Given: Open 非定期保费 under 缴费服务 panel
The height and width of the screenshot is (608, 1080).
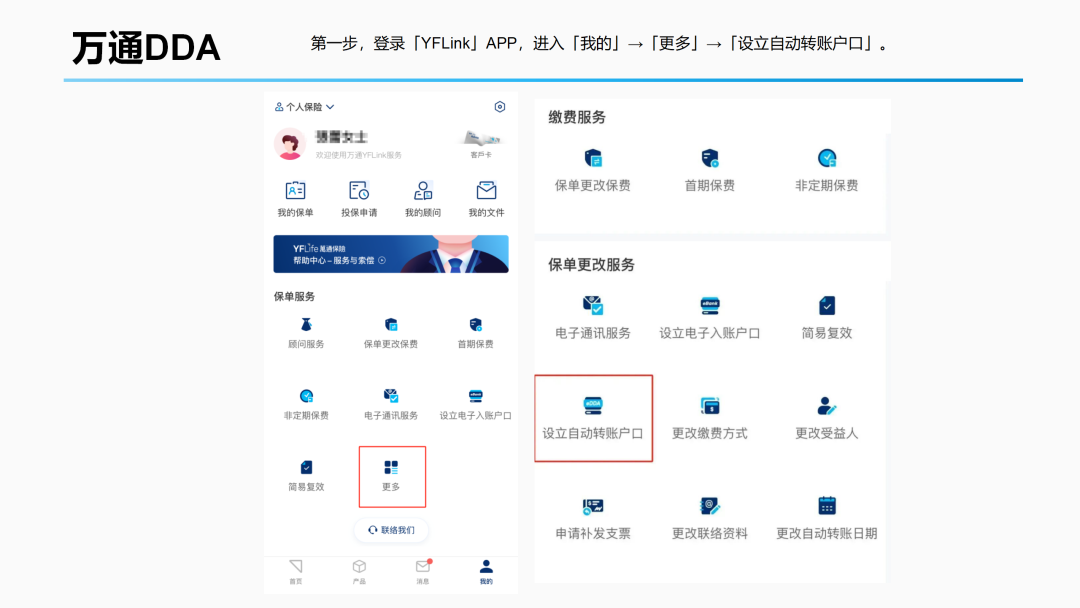Looking at the screenshot, I should click(827, 170).
